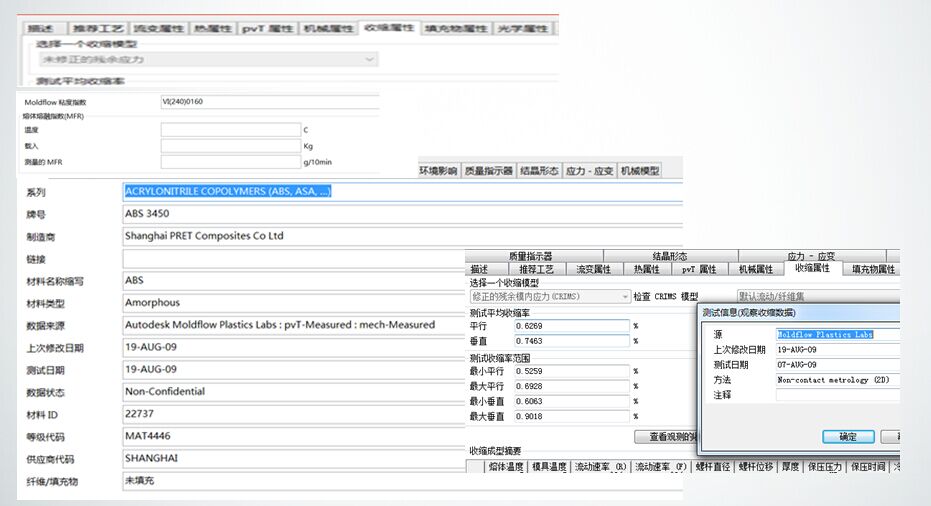Click 上次修改日期 field in 测试信息 dialog
Image resolution: width=931 pixels, height=506 pixels.
point(838,350)
